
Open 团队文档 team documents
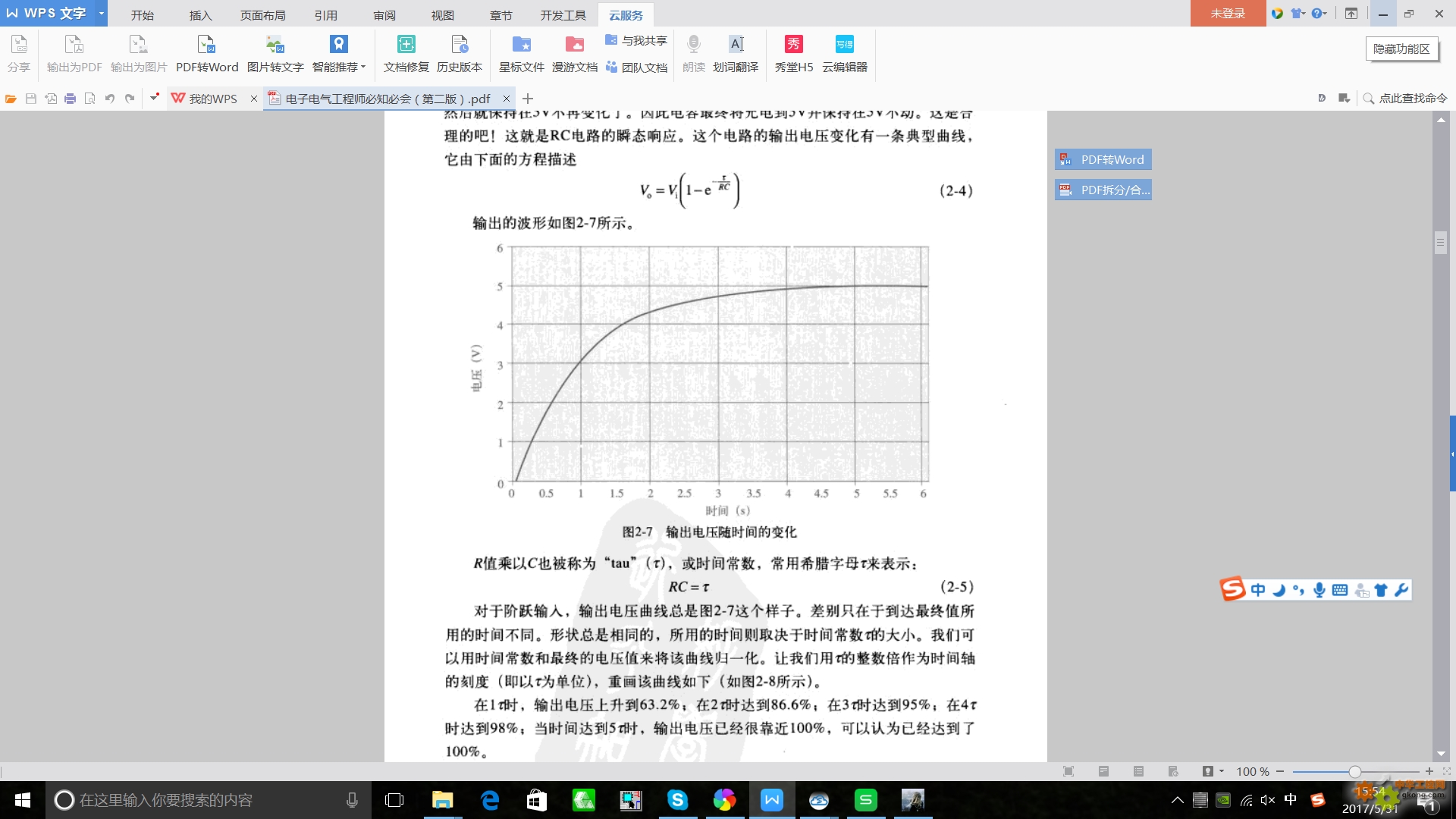coord(636,67)
